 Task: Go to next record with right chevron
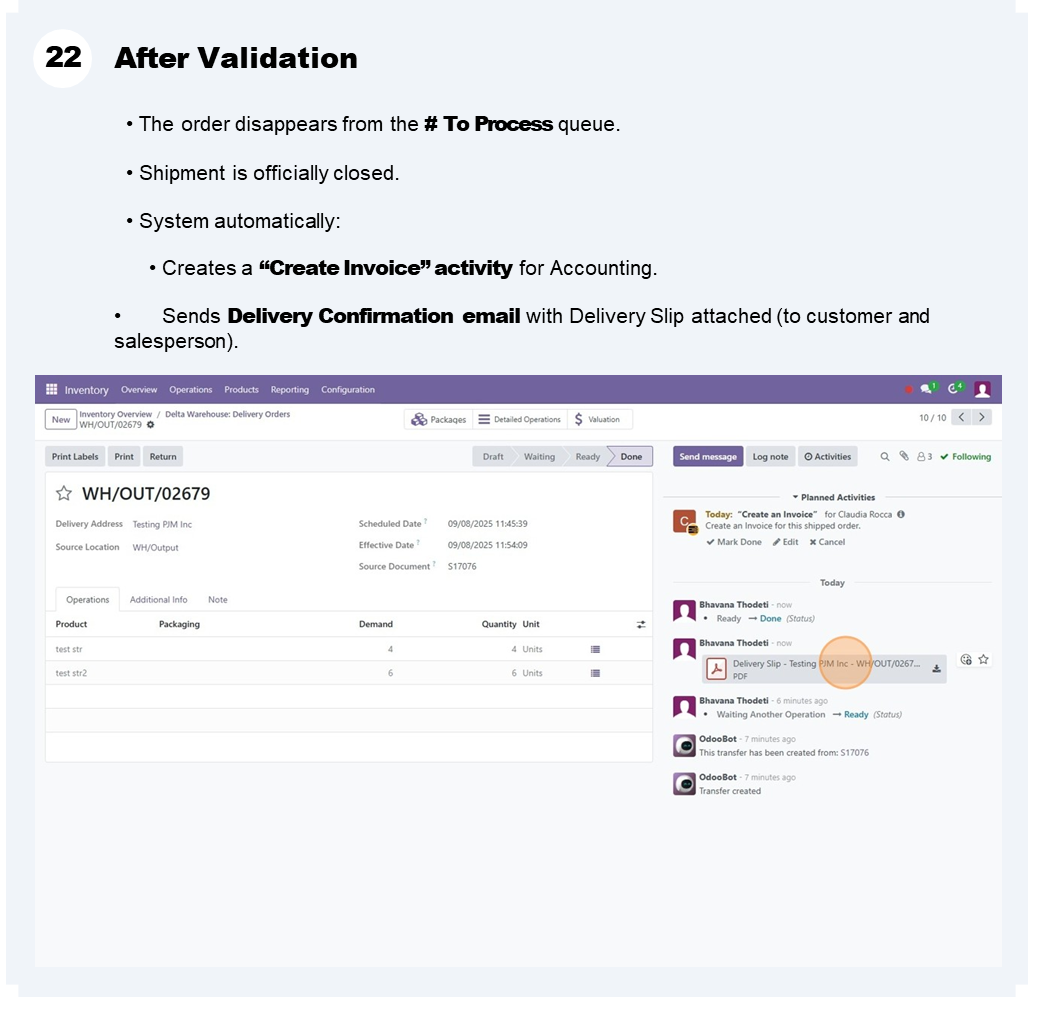pos(983,418)
